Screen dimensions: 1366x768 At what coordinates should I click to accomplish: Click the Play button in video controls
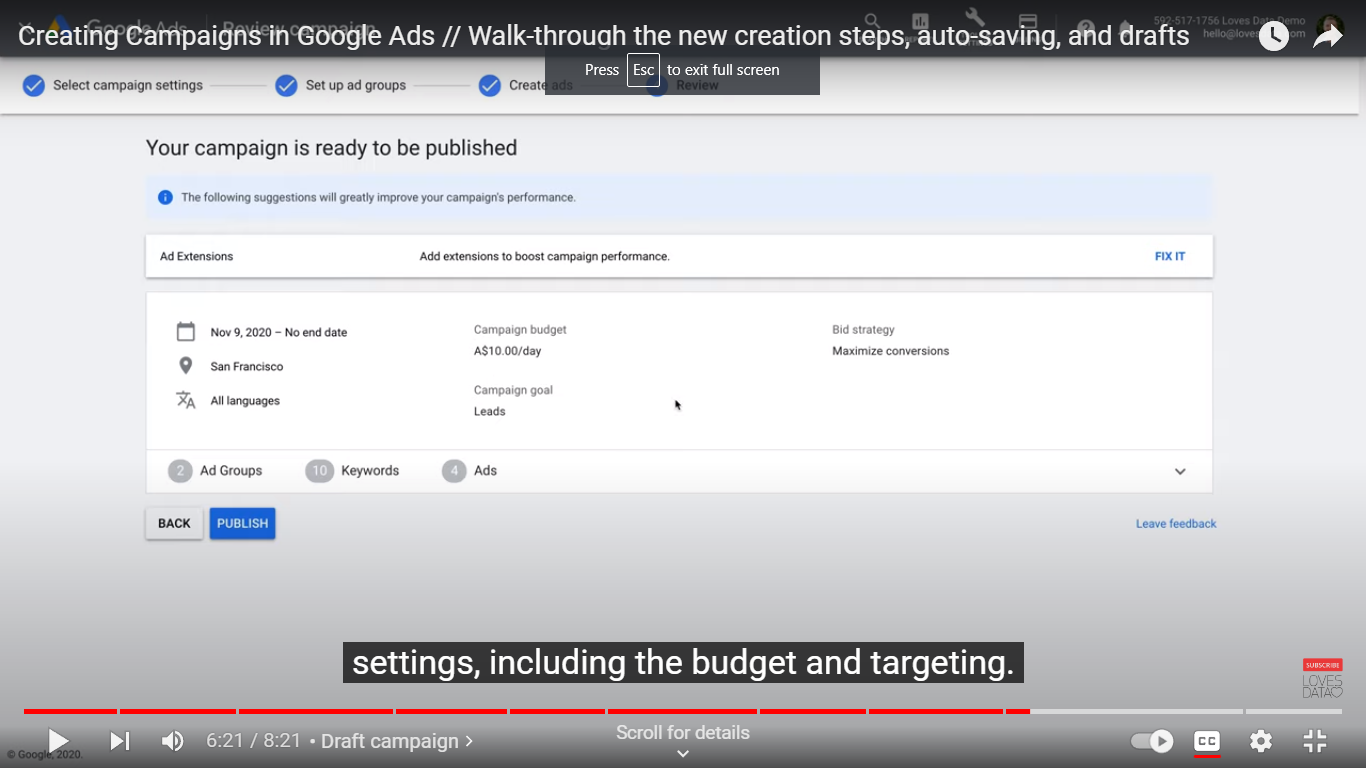(58, 741)
